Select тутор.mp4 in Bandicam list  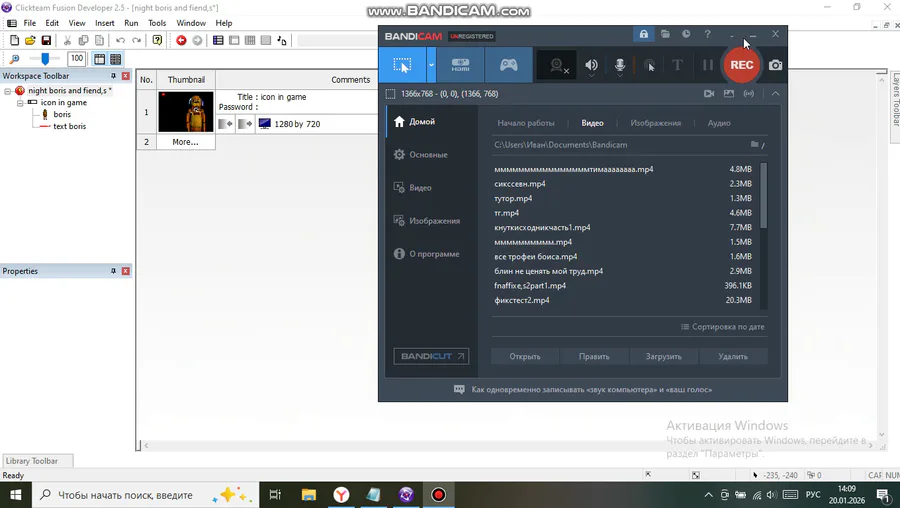pyautogui.click(x=513, y=199)
